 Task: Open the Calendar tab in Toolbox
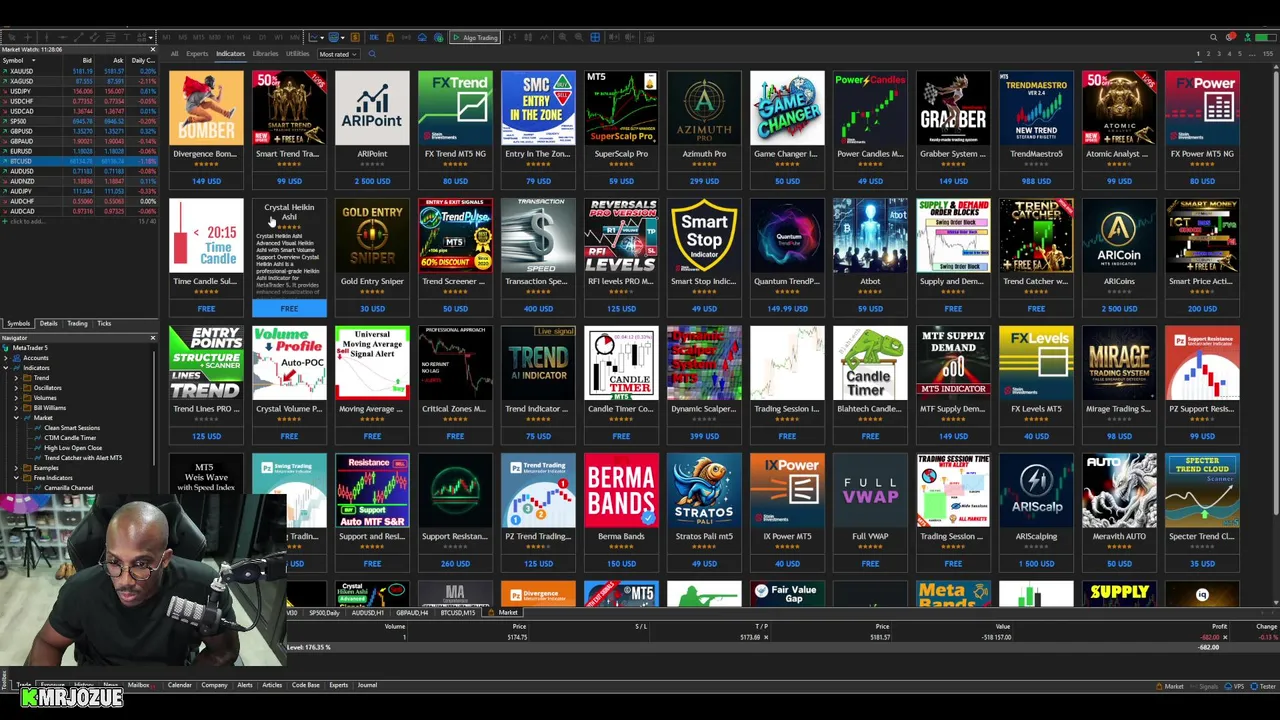[179, 685]
